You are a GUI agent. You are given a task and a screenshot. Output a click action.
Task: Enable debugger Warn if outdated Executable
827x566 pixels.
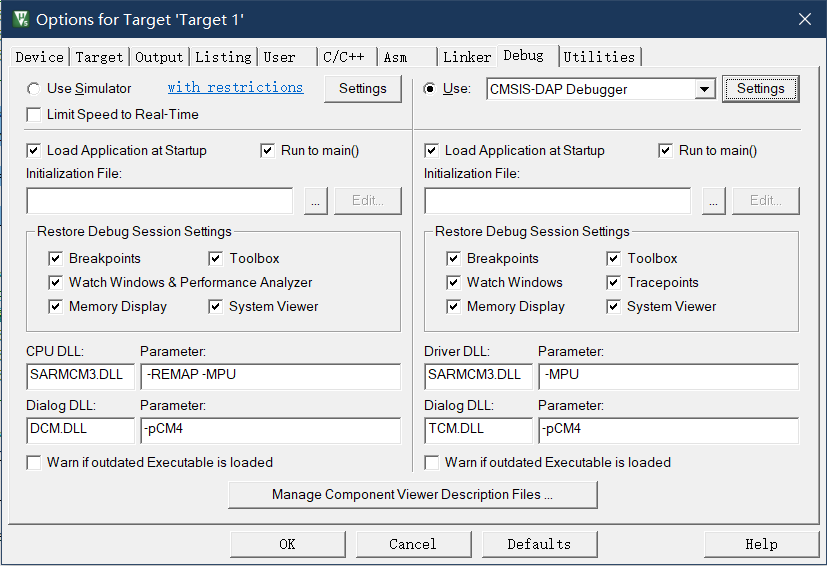[x=432, y=462]
